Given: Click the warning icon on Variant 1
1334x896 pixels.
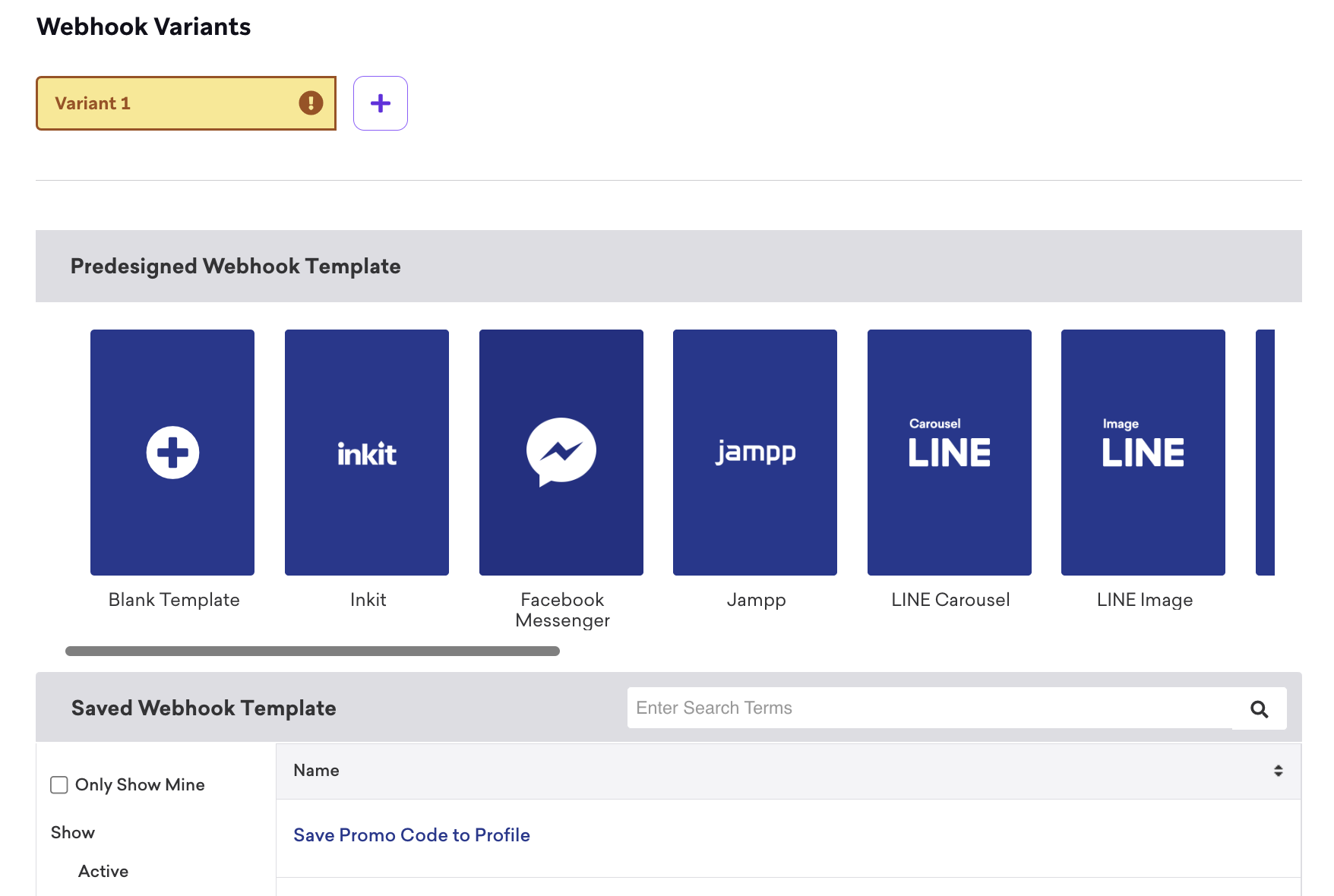Looking at the screenshot, I should (311, 103).
